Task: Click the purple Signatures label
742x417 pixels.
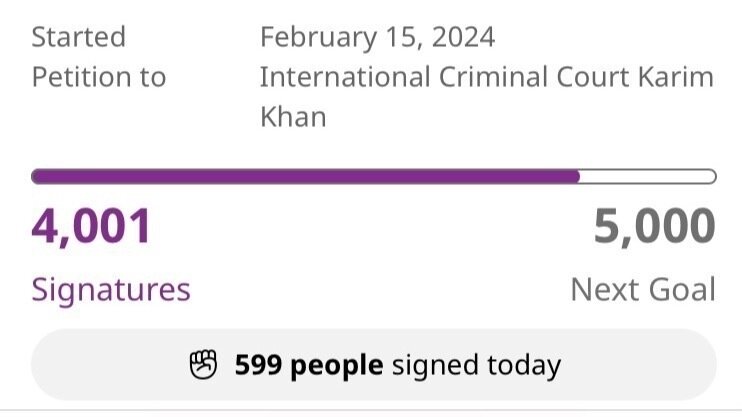Action: click(x=111, y=290)
